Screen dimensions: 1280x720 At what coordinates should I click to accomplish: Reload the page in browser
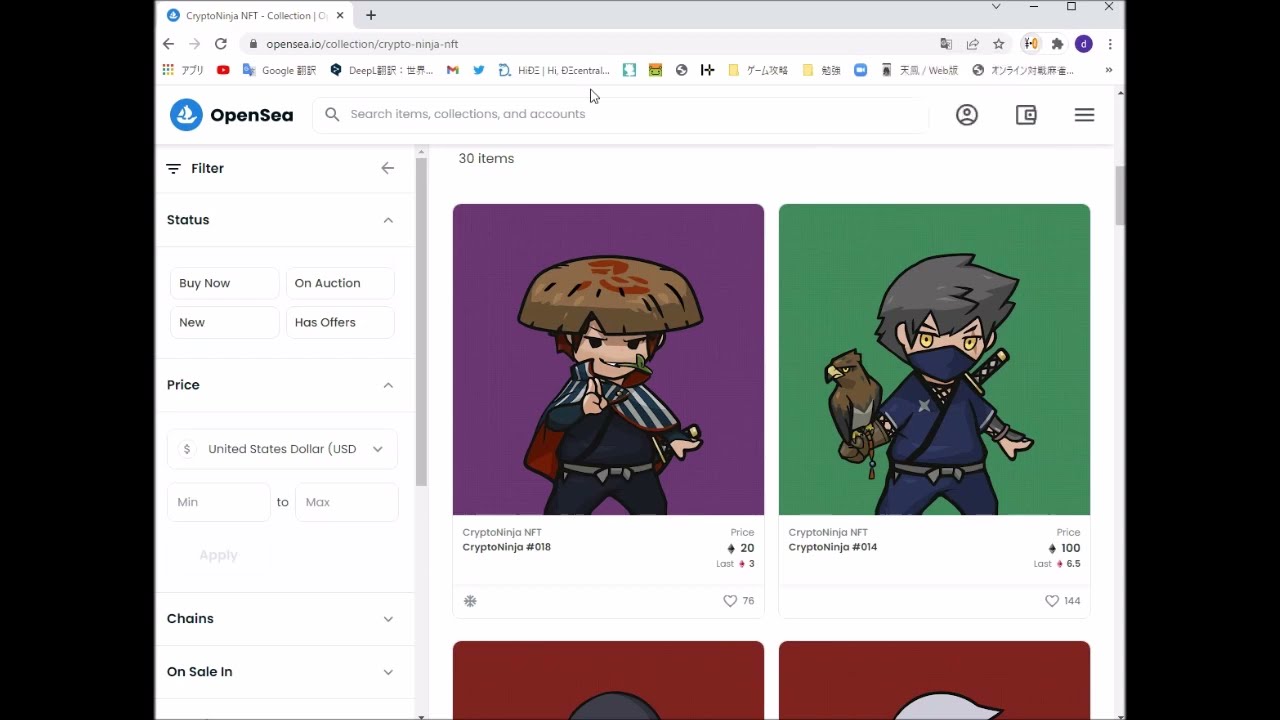tap(221, 44)
